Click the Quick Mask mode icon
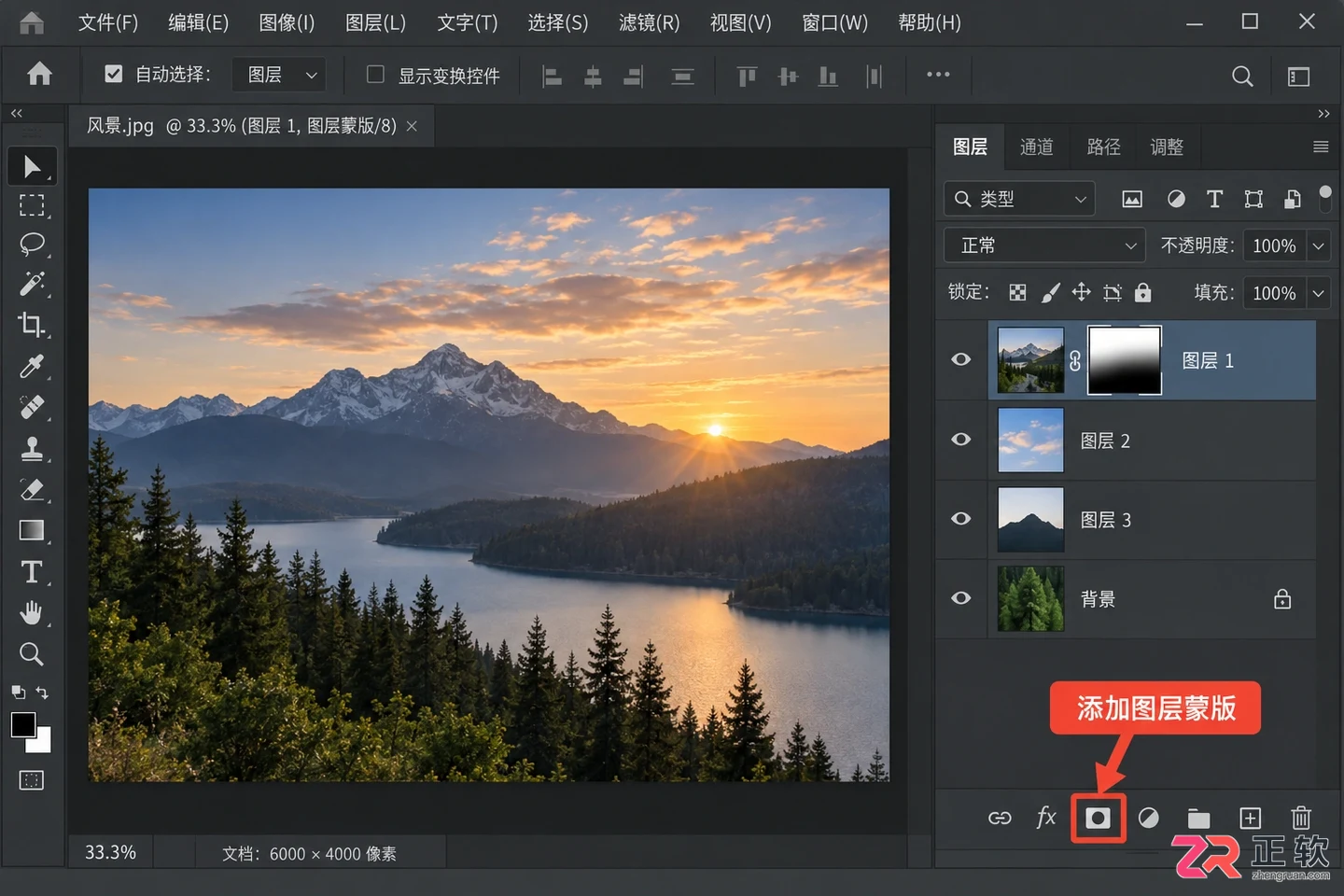Viewport: 1344px width, 896px height. [x=32, y=780]
